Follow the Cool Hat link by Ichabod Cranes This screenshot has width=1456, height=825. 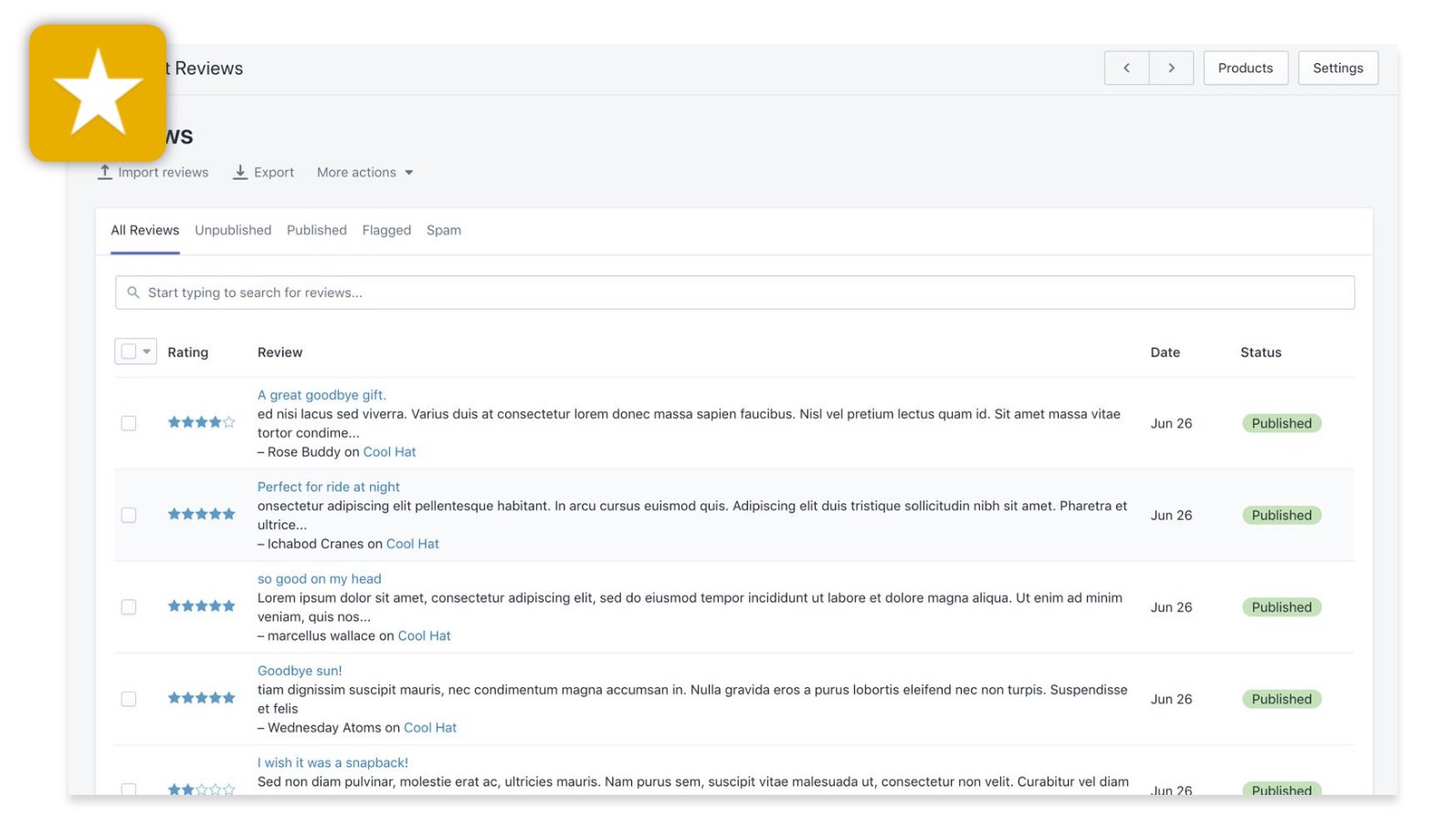tap(413, 544)
